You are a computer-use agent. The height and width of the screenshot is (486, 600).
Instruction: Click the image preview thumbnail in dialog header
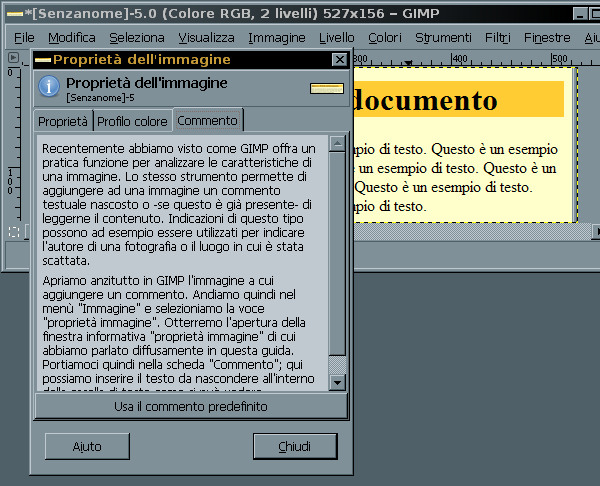pos(326,88)
